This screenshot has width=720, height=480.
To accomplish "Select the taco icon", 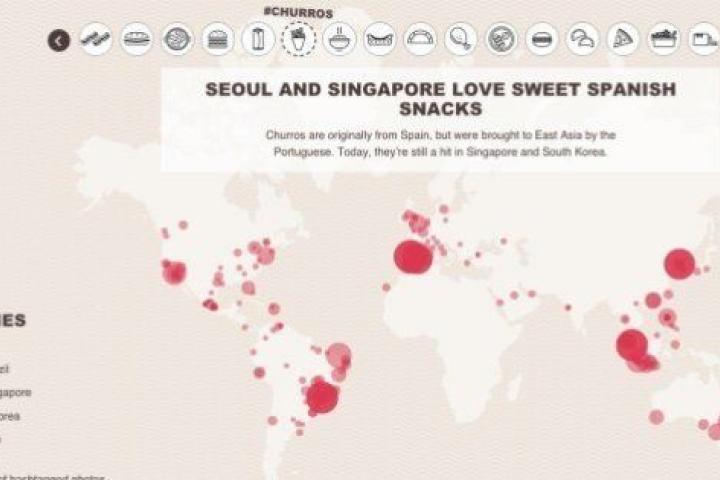I will [x=420, y=40].
